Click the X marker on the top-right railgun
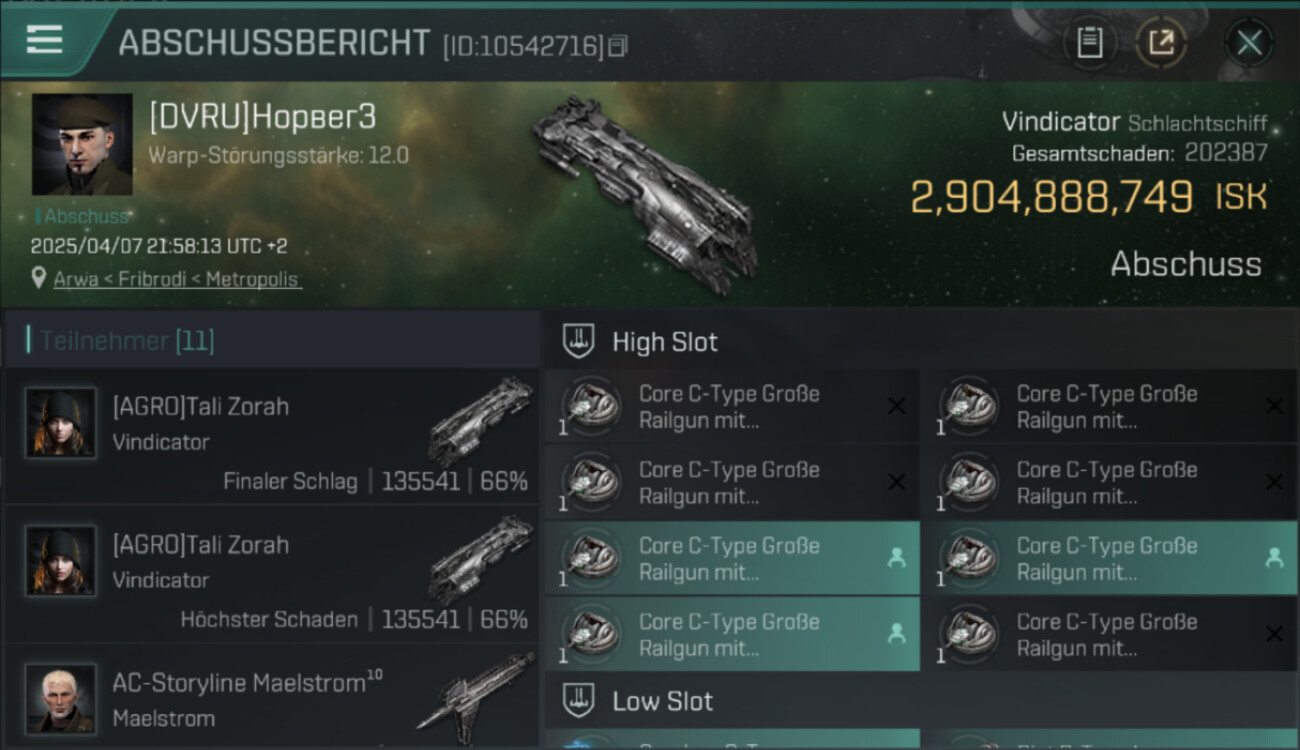Image resolution: width=1300 pixels, height=750 pixels. point(1274,406)
